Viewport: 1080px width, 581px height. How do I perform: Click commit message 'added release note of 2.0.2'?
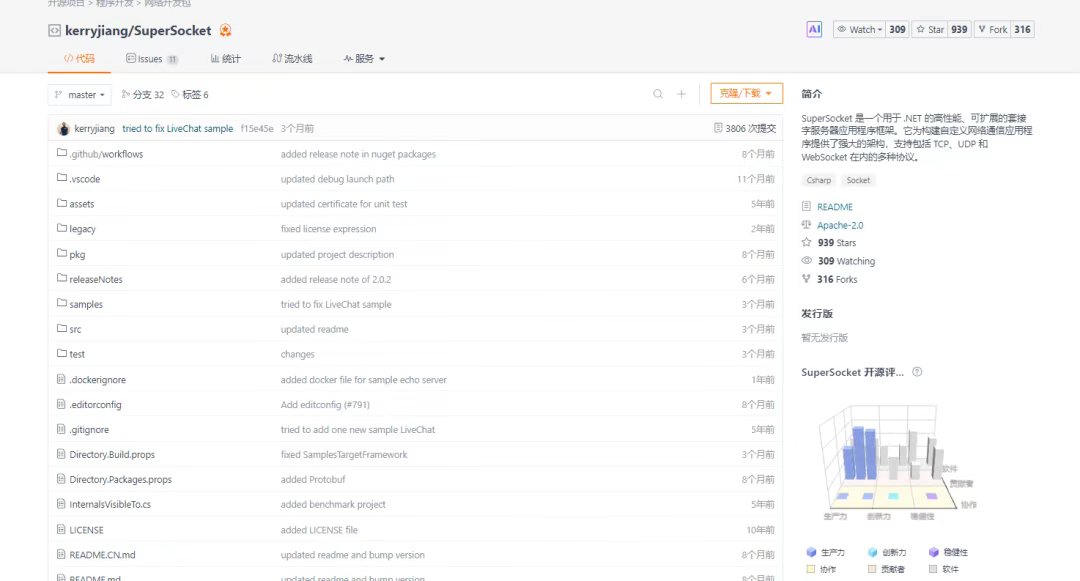coord(336,279)
